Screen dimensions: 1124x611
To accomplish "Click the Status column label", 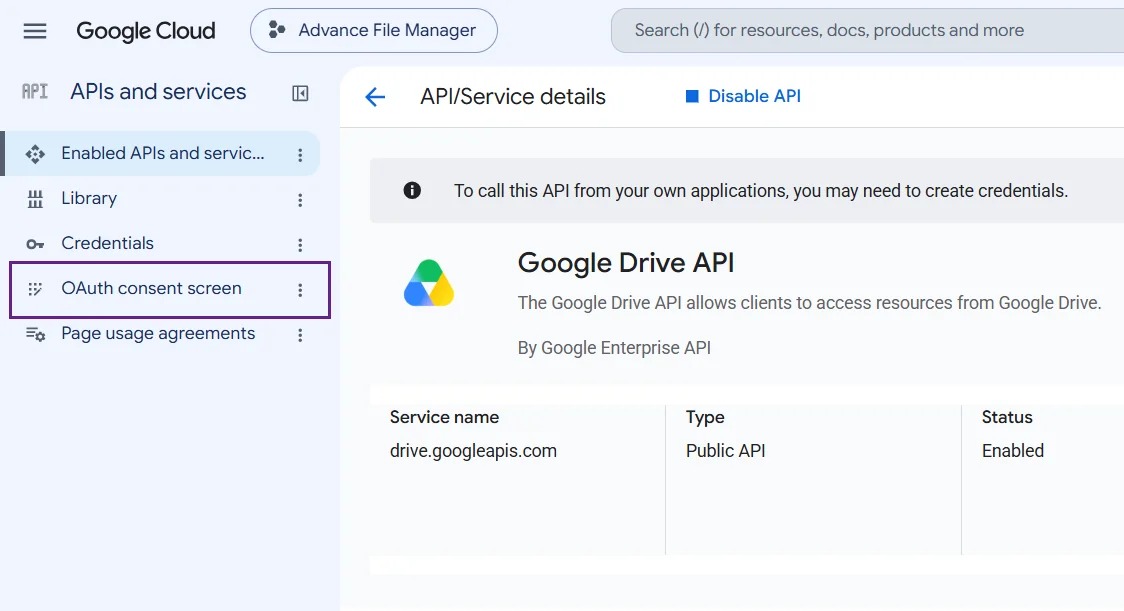I will [x=1007, y=417].
